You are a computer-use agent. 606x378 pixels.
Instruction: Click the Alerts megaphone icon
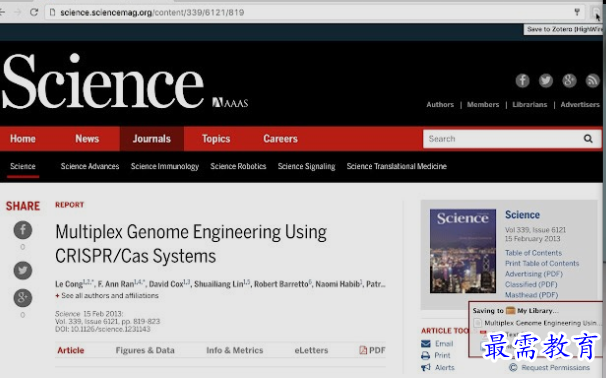point(426,367)
